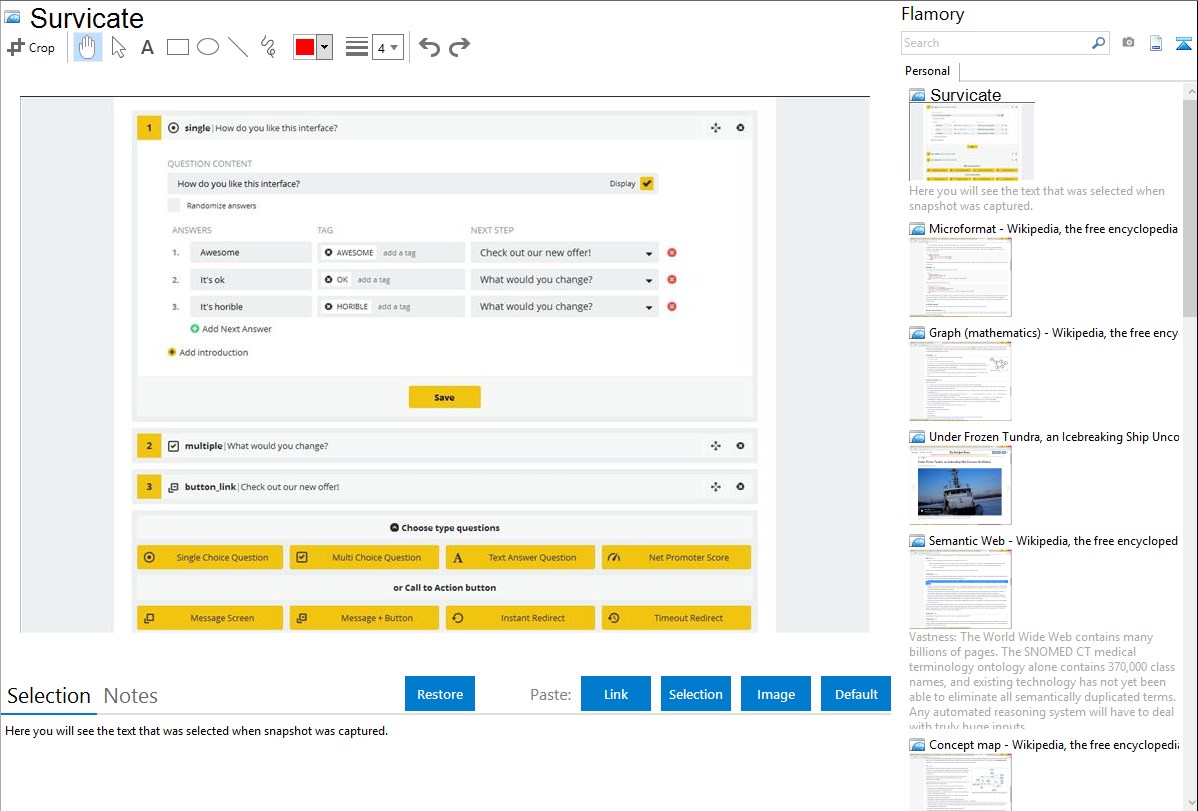Click the redo arrow

tap(459, 47)
